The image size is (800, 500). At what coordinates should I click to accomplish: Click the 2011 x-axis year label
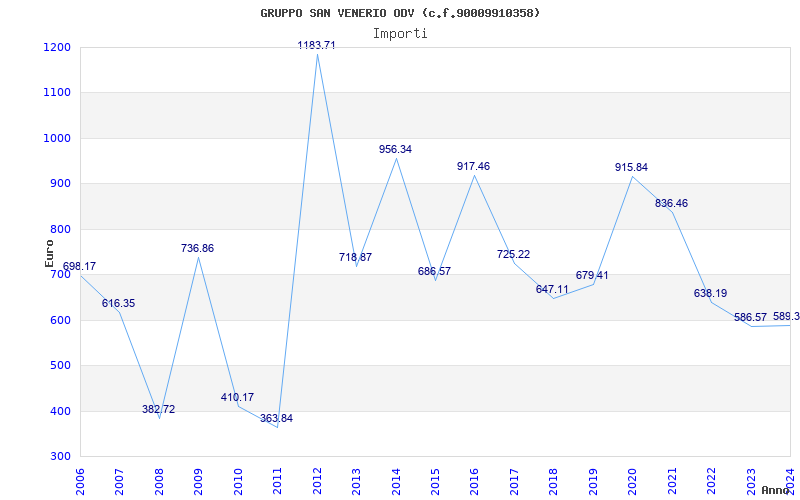(x=278, y=481)
